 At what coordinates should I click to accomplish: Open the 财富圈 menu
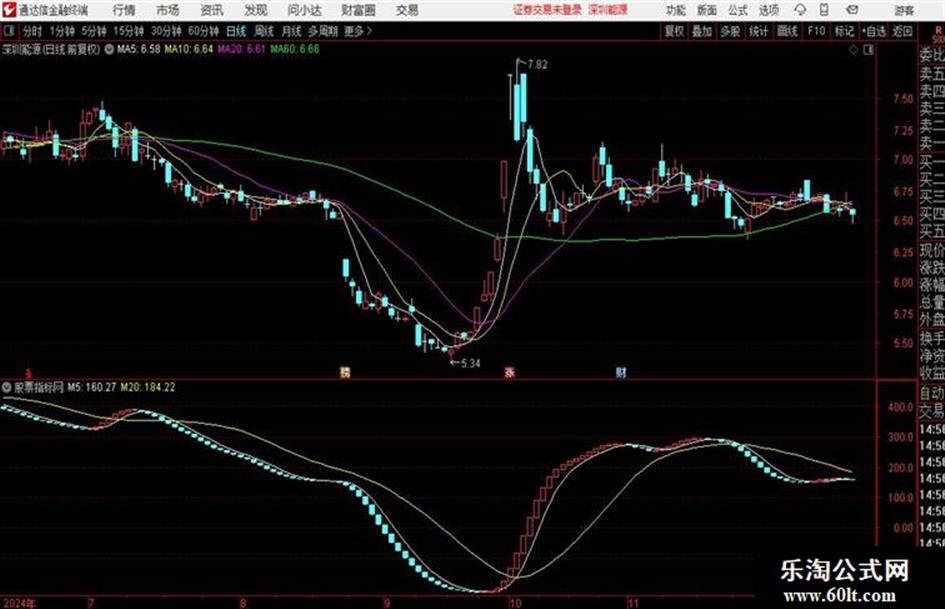tap(359, 10)
